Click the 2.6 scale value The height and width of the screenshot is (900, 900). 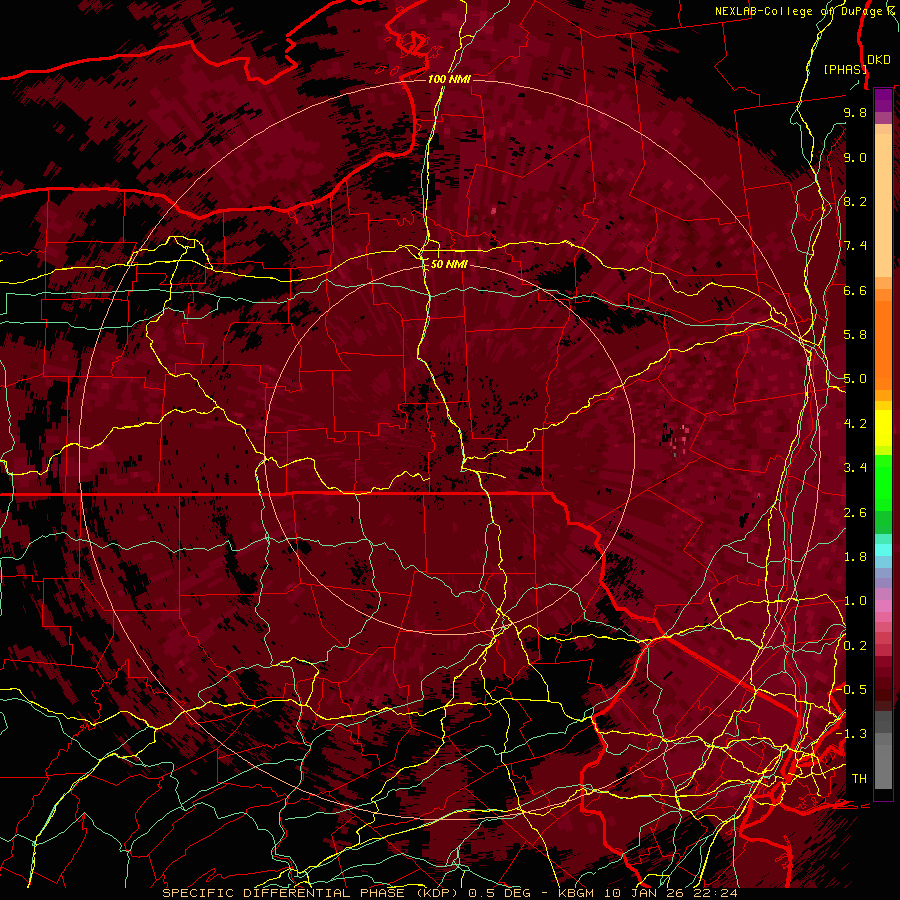coord(855,512)
